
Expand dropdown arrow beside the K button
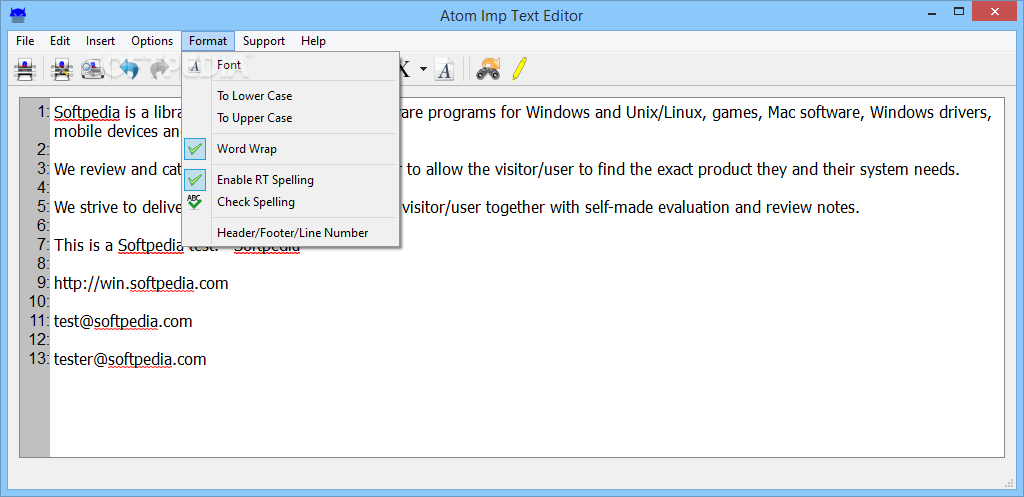(423, 69)
